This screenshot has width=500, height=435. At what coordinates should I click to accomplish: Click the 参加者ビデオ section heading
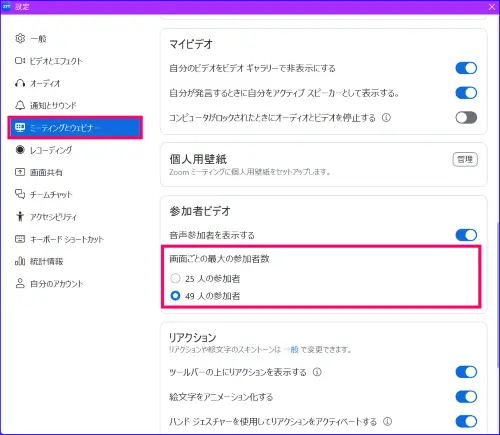200,211
